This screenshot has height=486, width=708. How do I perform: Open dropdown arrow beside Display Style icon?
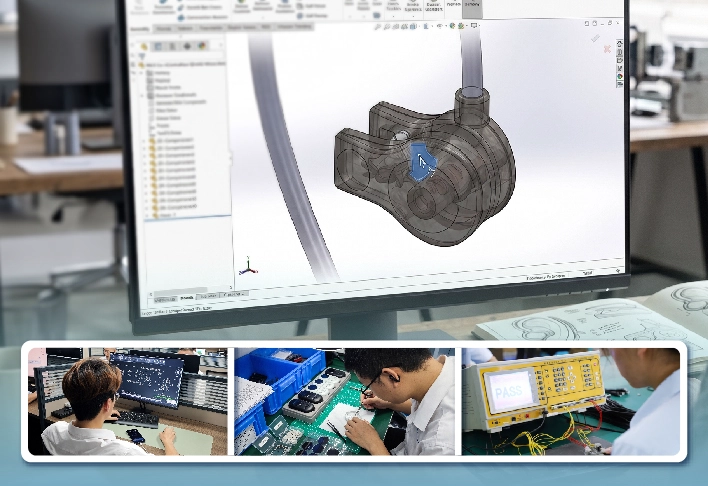tap(433, 26)
